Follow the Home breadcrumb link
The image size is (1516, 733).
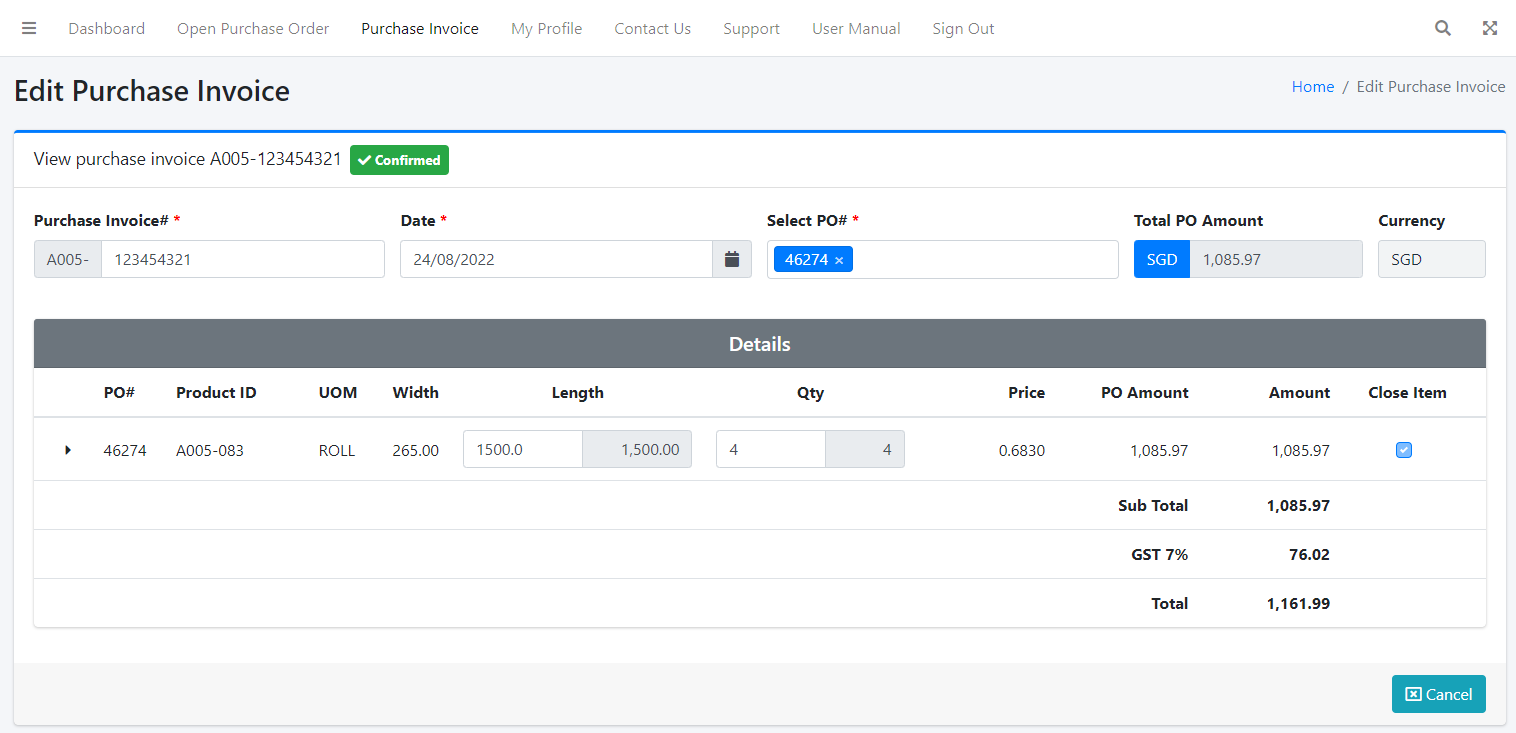(x=1312, y=87)
